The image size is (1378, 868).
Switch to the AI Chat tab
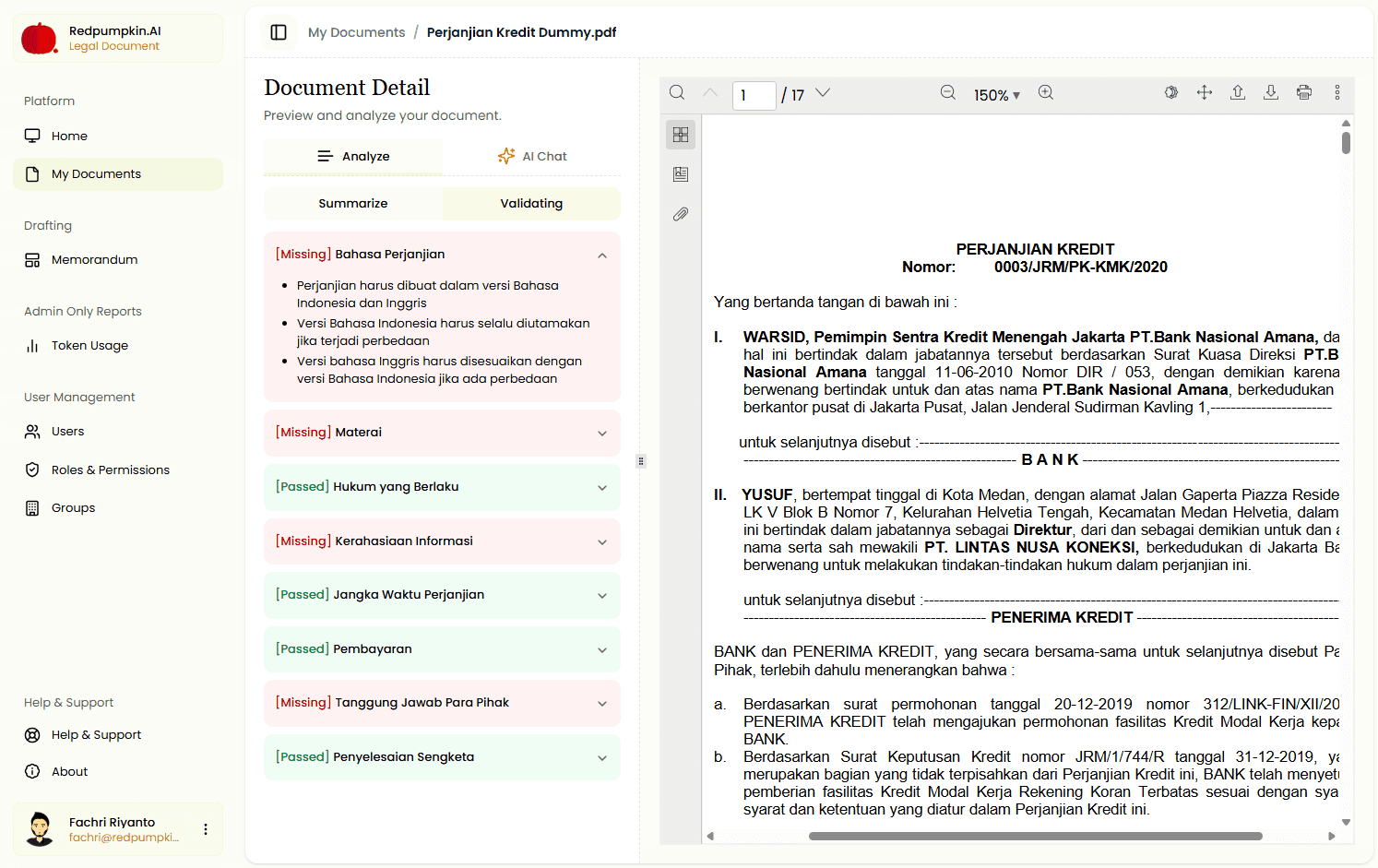tap(532, 156)
